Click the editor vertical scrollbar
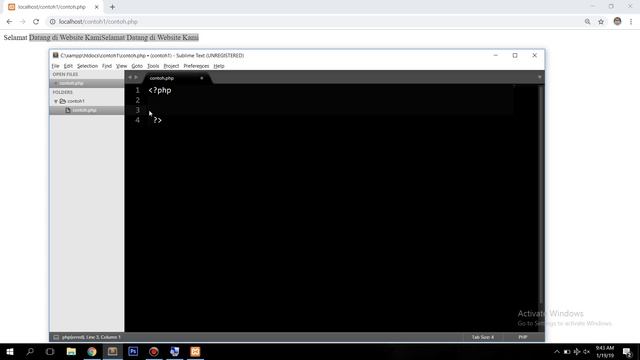Viewport: 640px width, 360px height. pyautogui.click(x=541, y=194)
